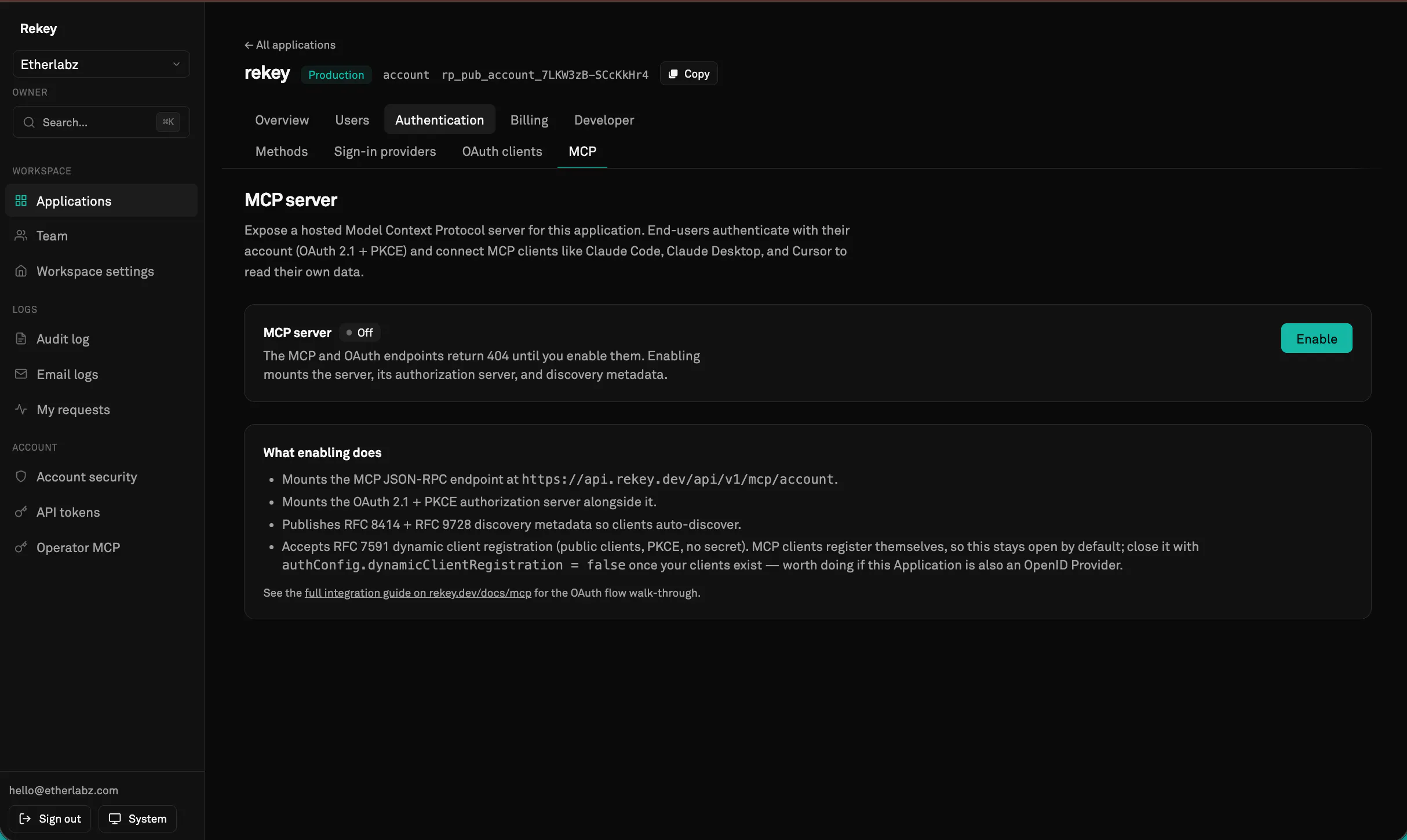The image size is (1407, 840).
Task: Click the Production environment badge
Action: (336, 75)
